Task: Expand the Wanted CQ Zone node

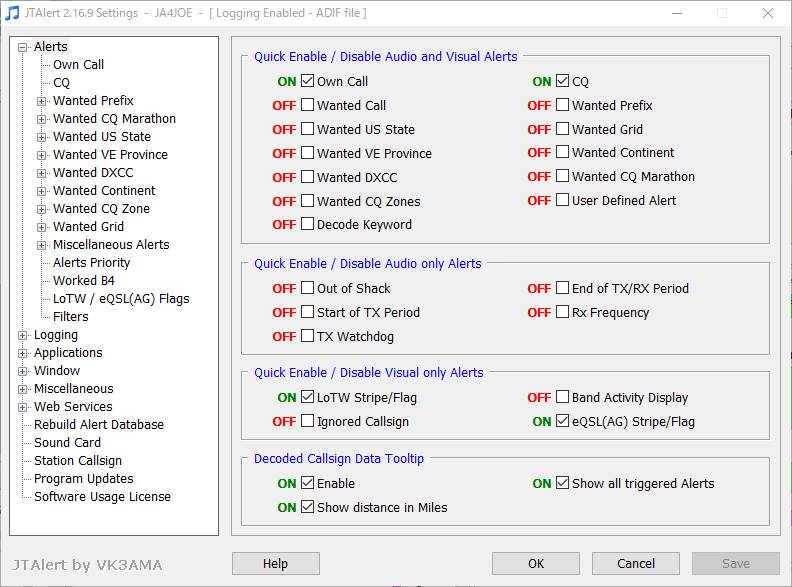Action: tap(41, 210)
